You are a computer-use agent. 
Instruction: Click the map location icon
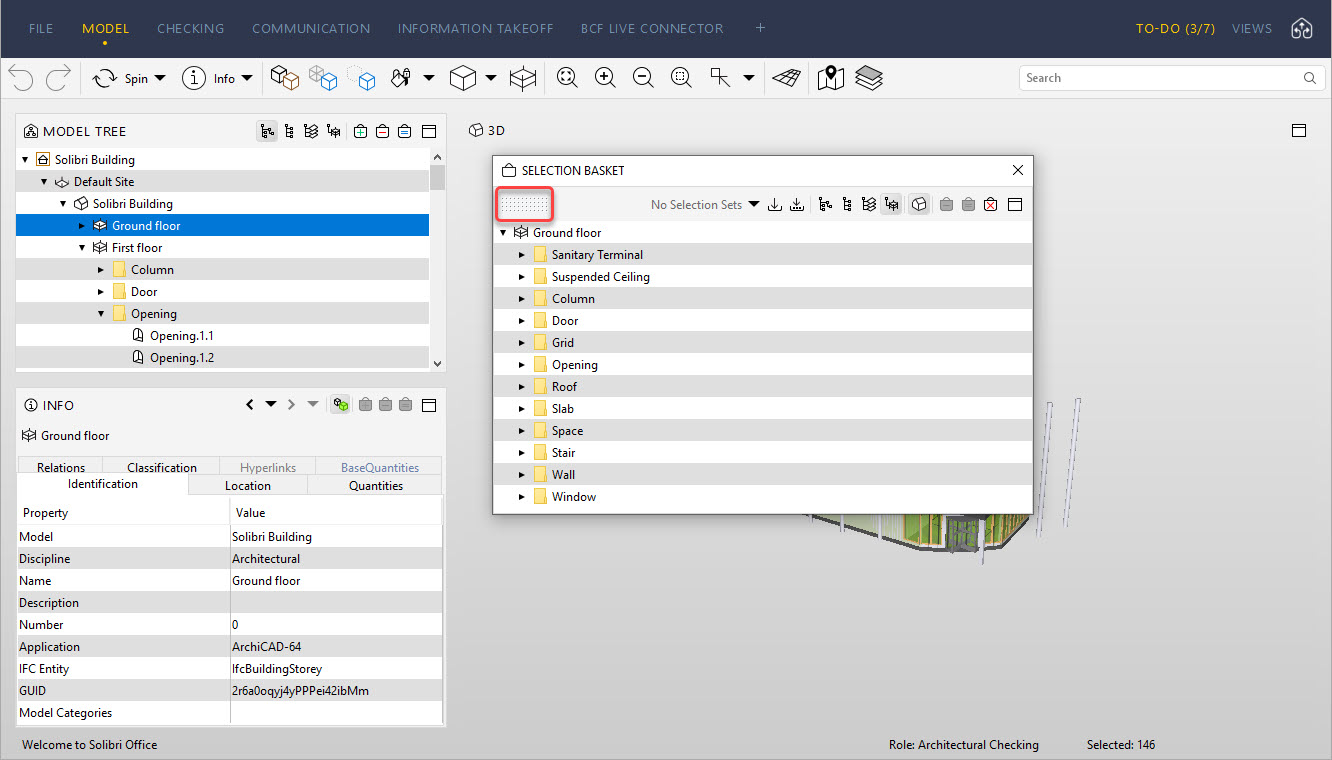831,78
